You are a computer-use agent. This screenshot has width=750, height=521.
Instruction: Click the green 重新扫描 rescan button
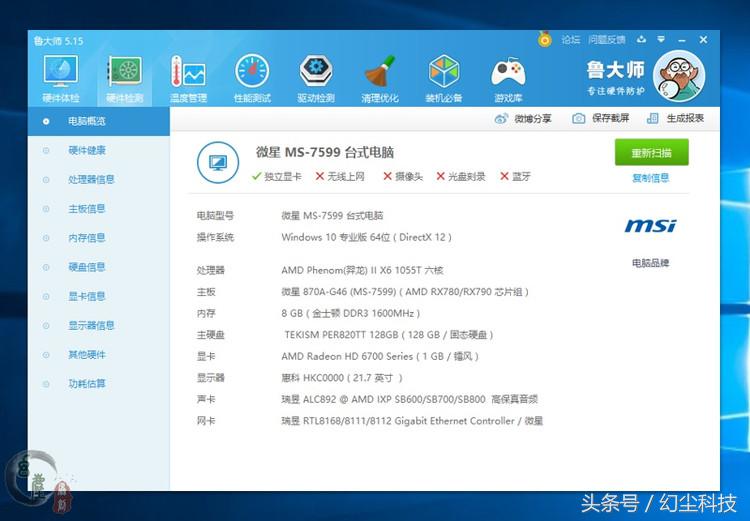click(651, 153)
